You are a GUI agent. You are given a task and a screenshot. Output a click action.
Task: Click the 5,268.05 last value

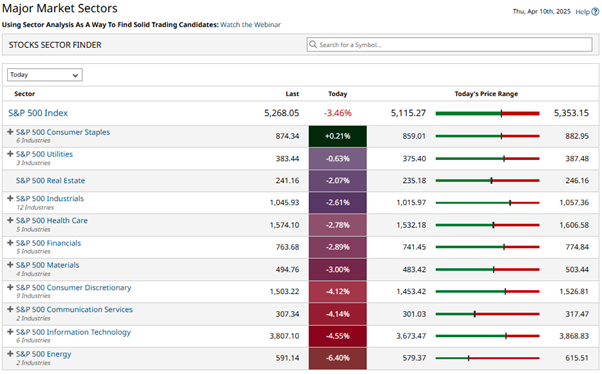click(282, 113)
